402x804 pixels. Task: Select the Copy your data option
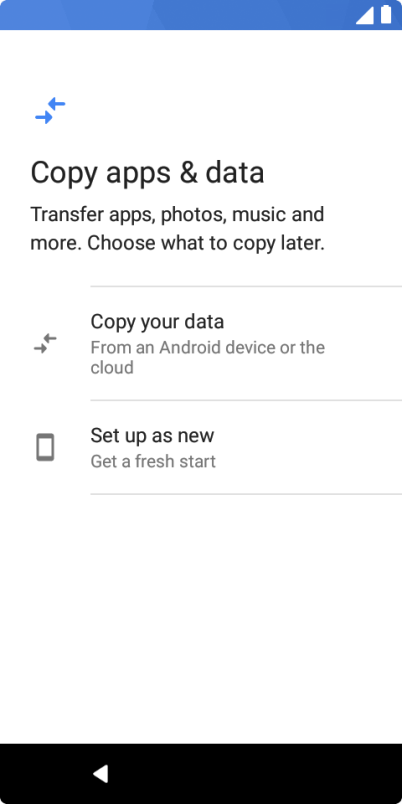pos(201,344)
